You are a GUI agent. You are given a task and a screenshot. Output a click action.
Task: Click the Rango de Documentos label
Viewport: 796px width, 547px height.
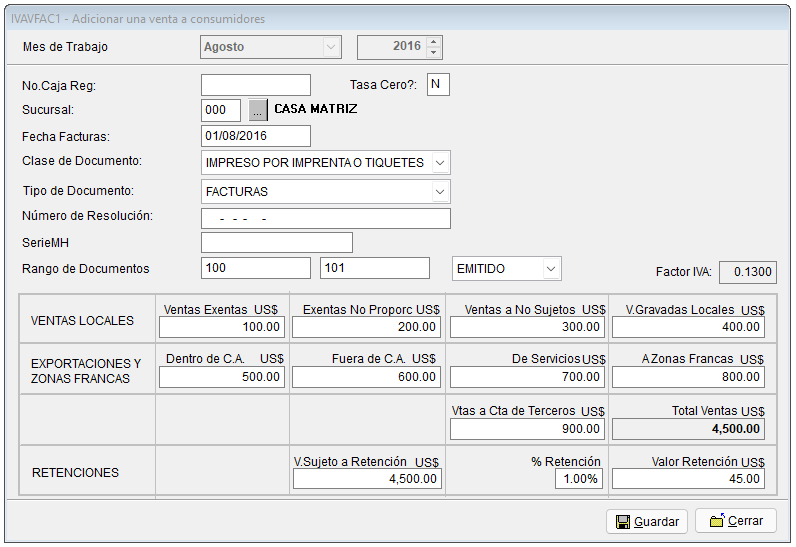(86, 268)
